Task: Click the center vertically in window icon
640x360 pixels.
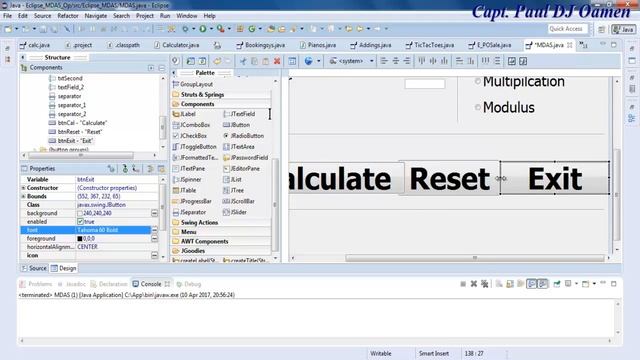Action: (x=523, y=61)
